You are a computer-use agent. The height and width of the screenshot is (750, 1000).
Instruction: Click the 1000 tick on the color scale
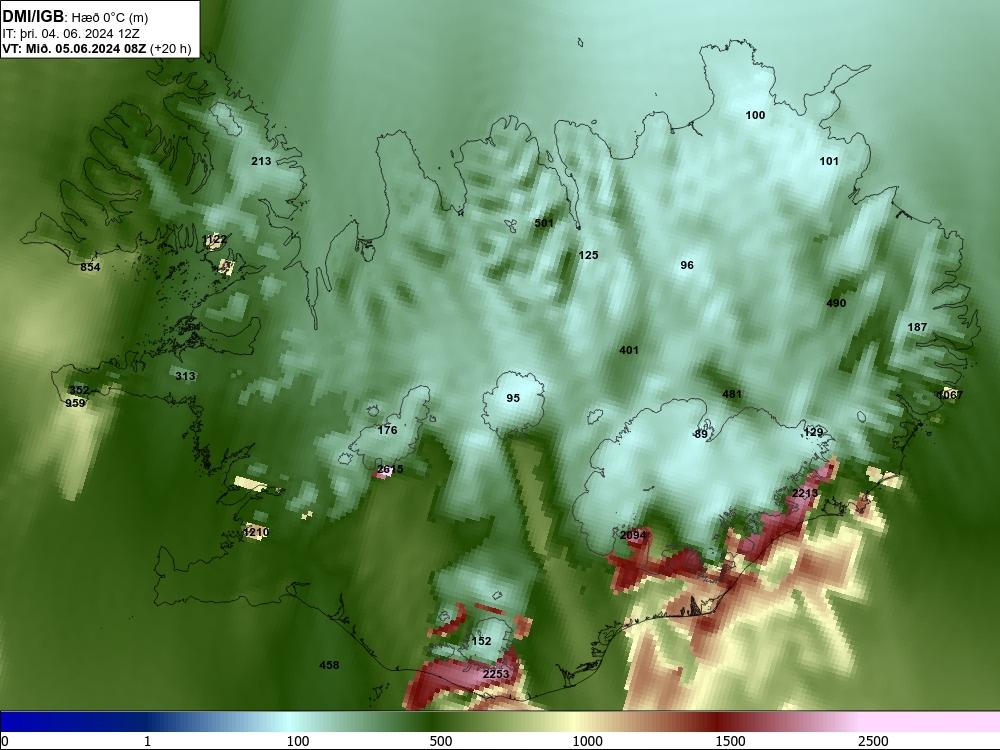587,741
